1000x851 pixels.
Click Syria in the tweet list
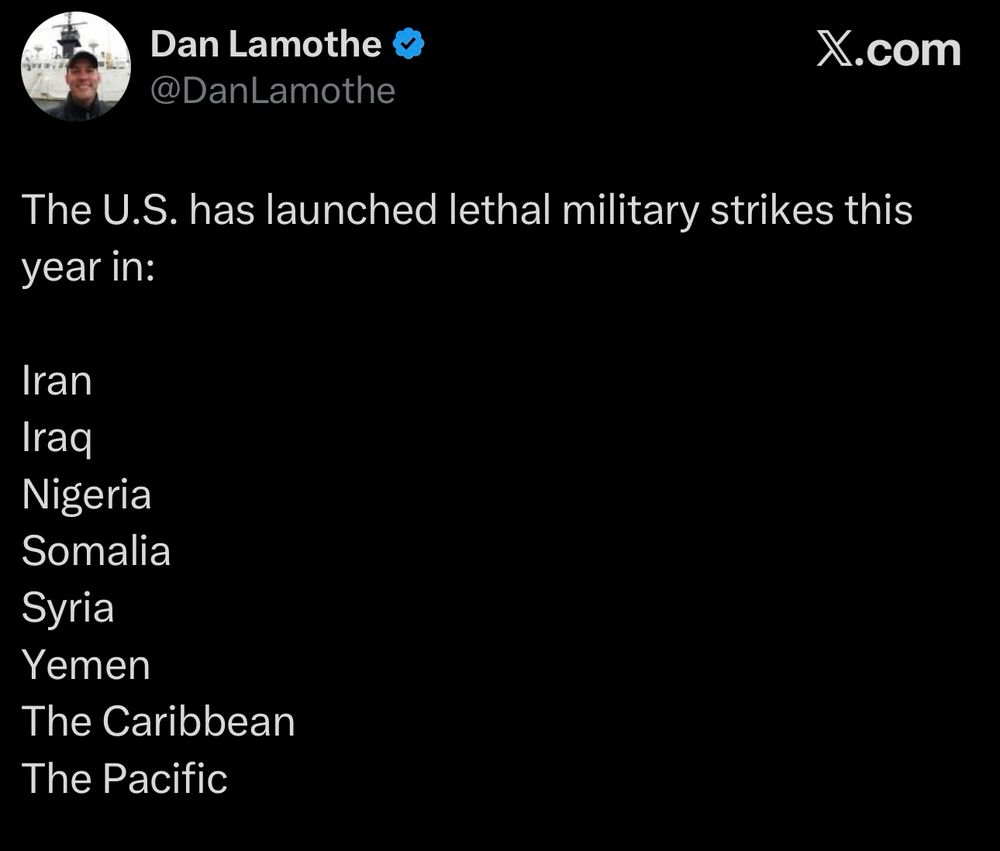(68, 609)
